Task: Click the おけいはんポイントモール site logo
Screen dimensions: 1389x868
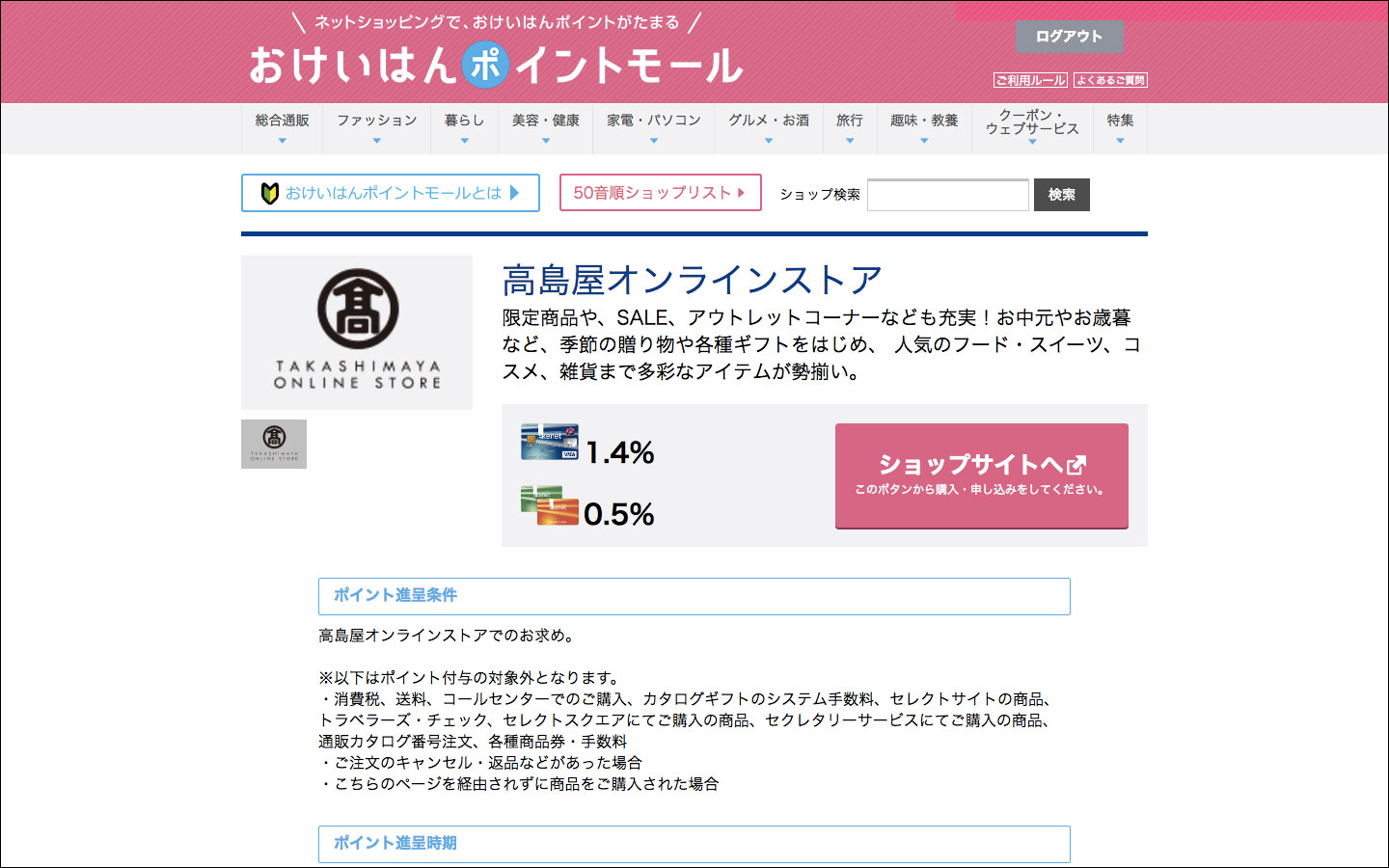Action: [x=496, y=65]
